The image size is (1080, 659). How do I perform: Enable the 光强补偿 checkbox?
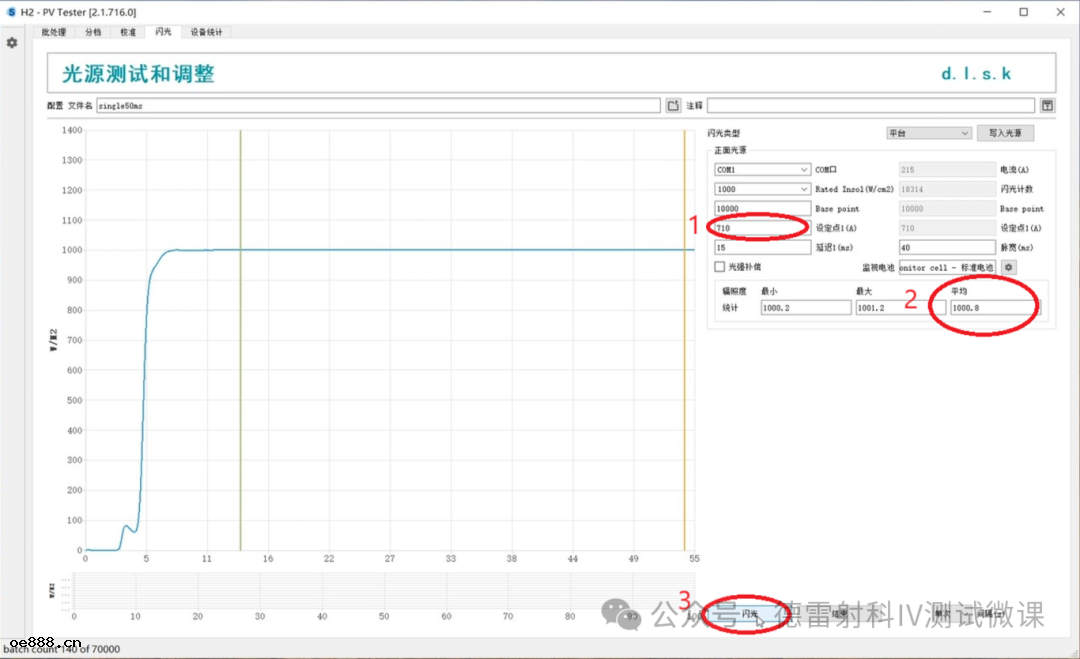point(719,267)
